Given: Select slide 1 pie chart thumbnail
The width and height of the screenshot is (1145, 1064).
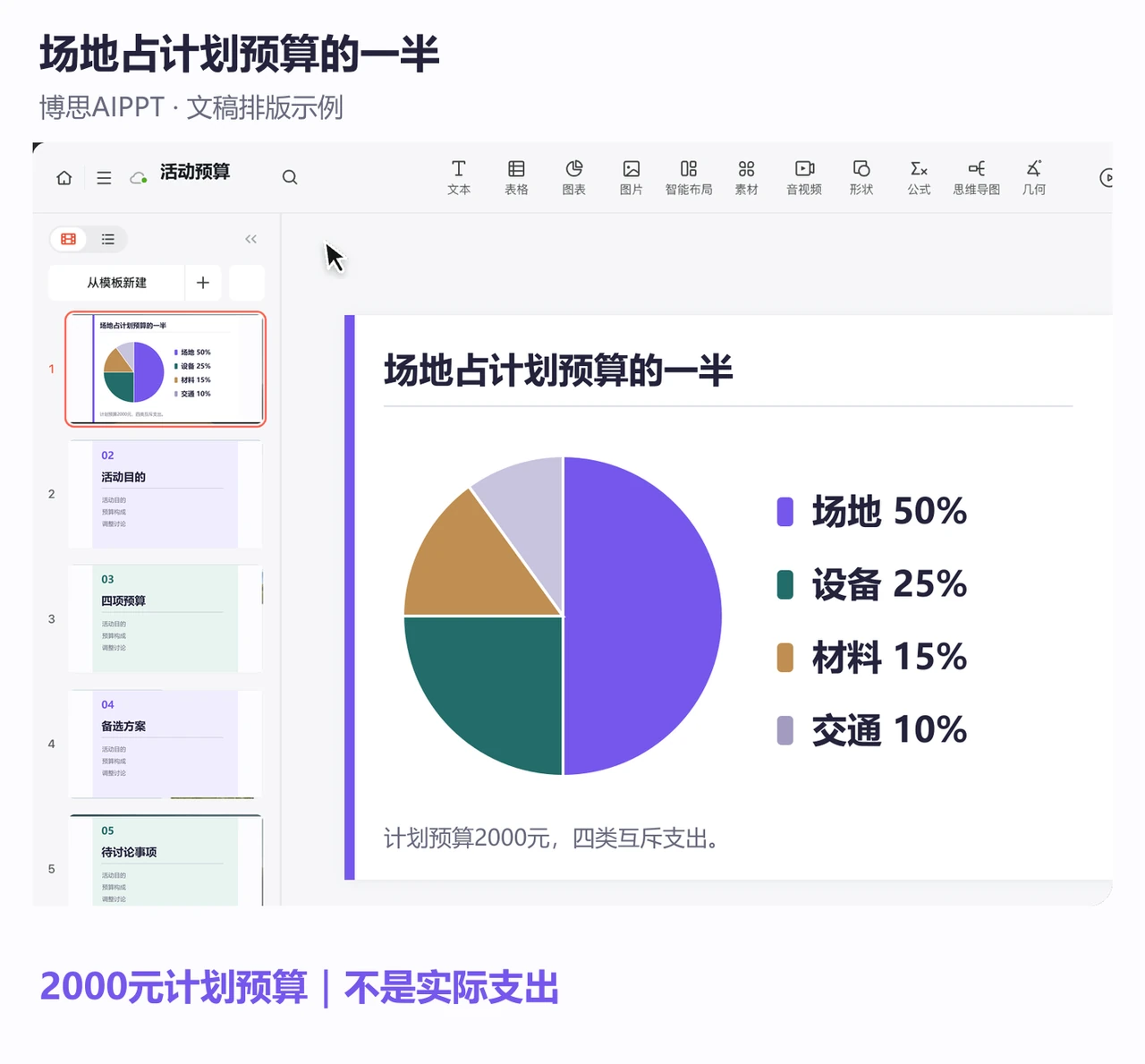Looking at the screenshot, I should point(165,369).
